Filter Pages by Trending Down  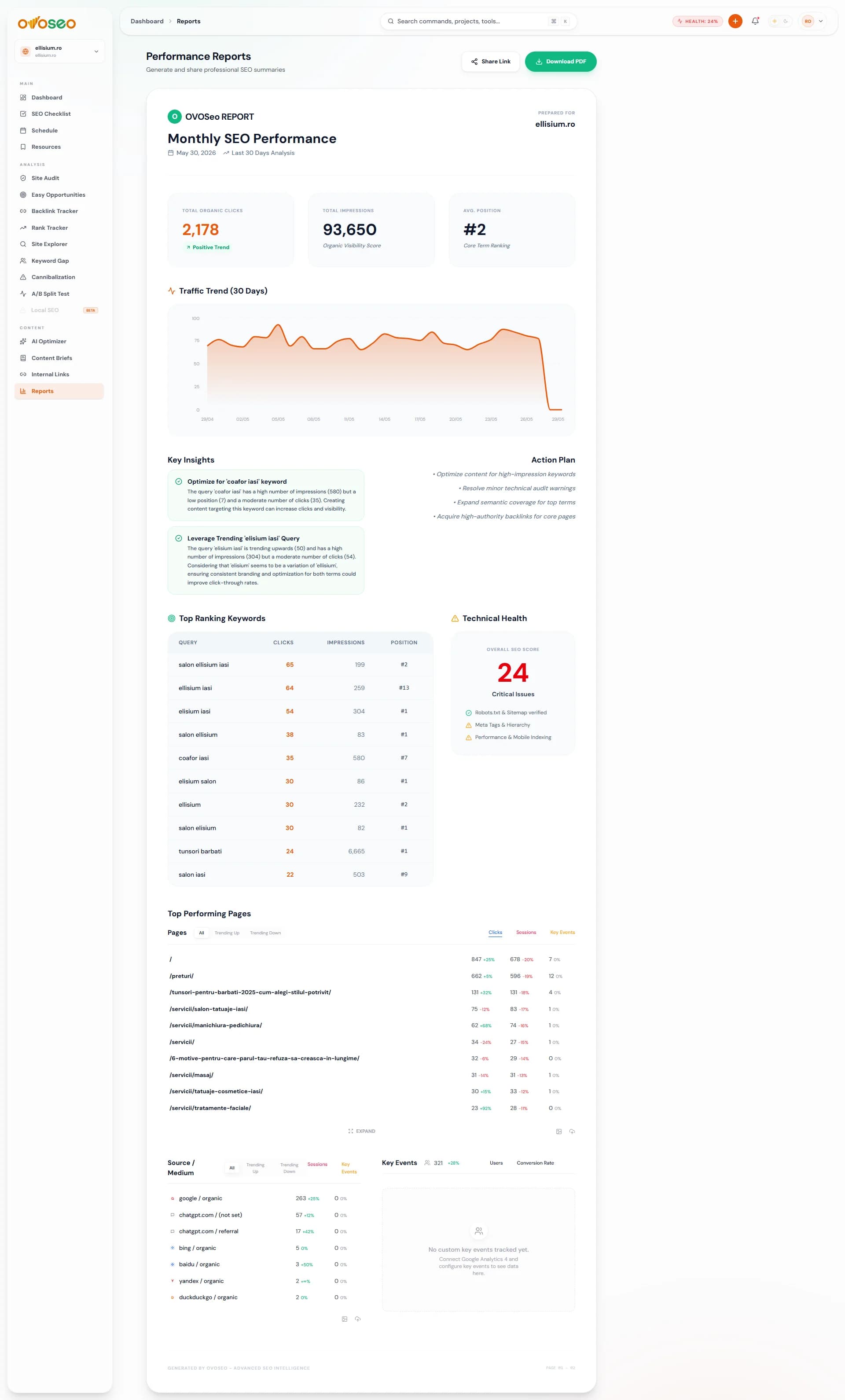(265, 933)
